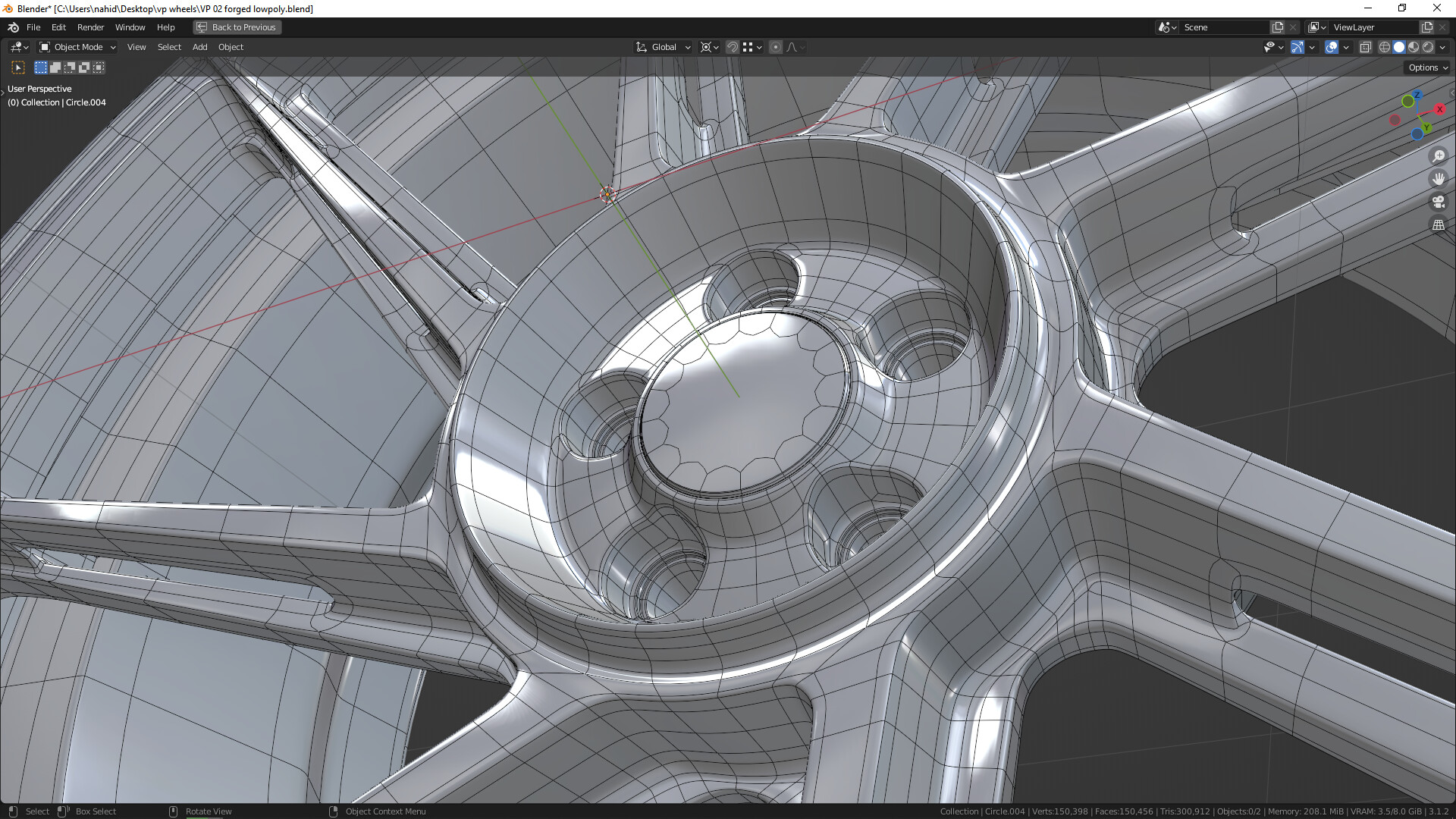
Task: Switch perspective/orthographic grid icon
Action: click(x=1438, y=224)
